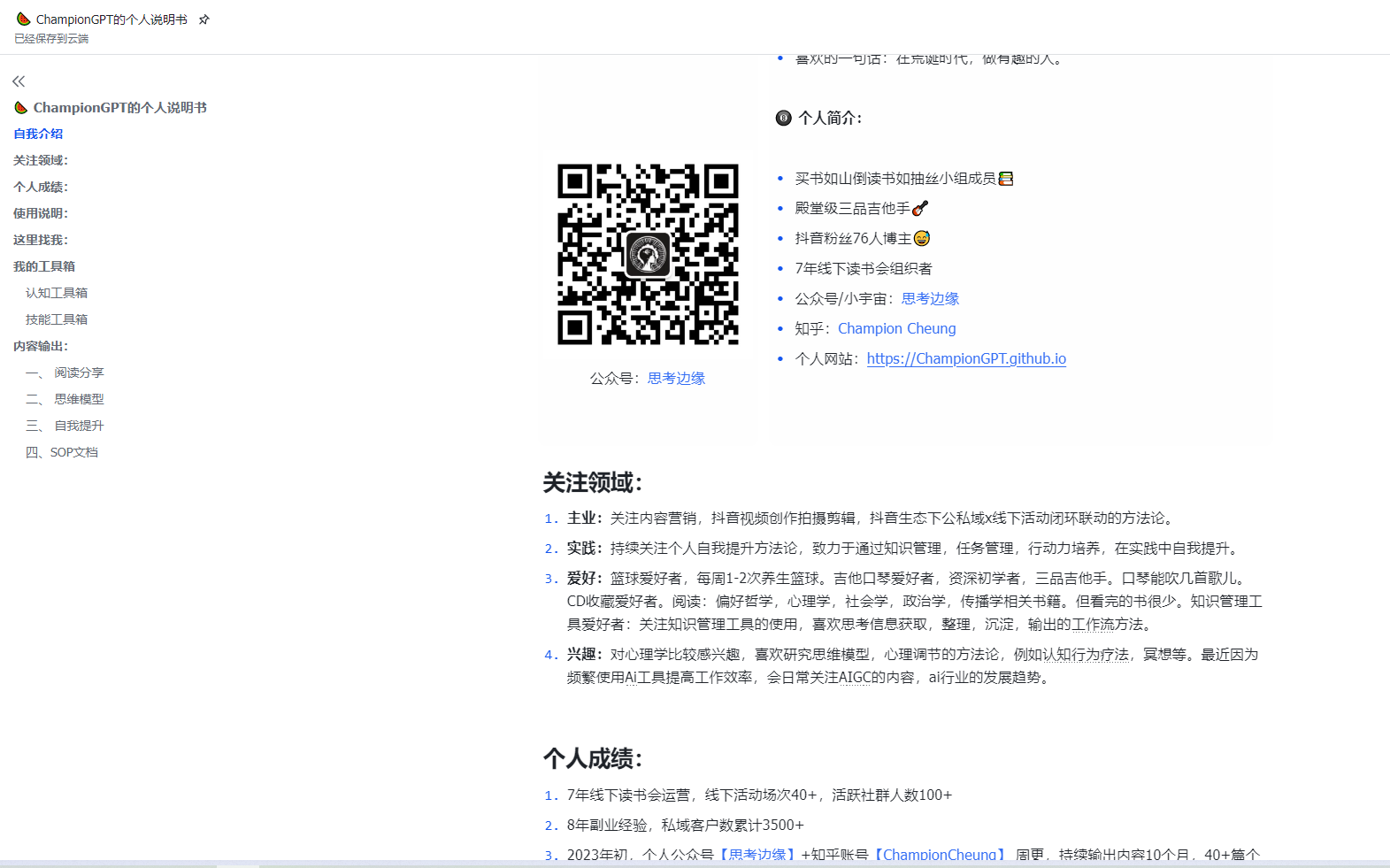Navigate to 认知工具箱 sub-item
Viewport: 1390px width, 868px height.
(x=57, y=293)
